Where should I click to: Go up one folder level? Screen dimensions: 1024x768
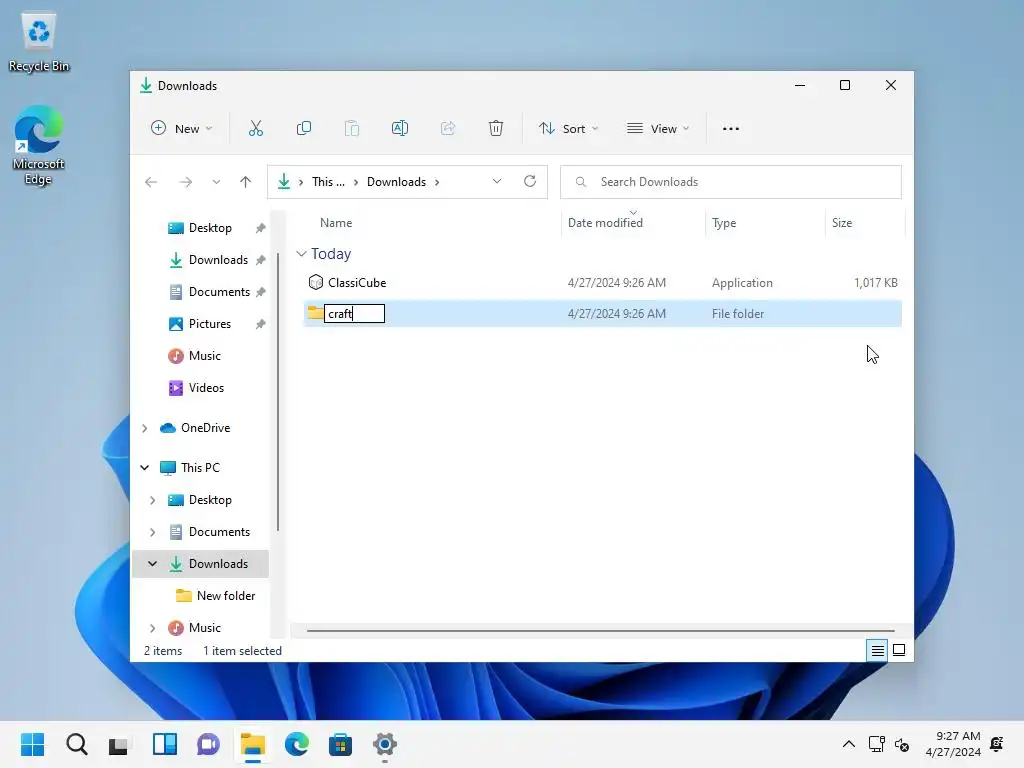tap(246, 182)
